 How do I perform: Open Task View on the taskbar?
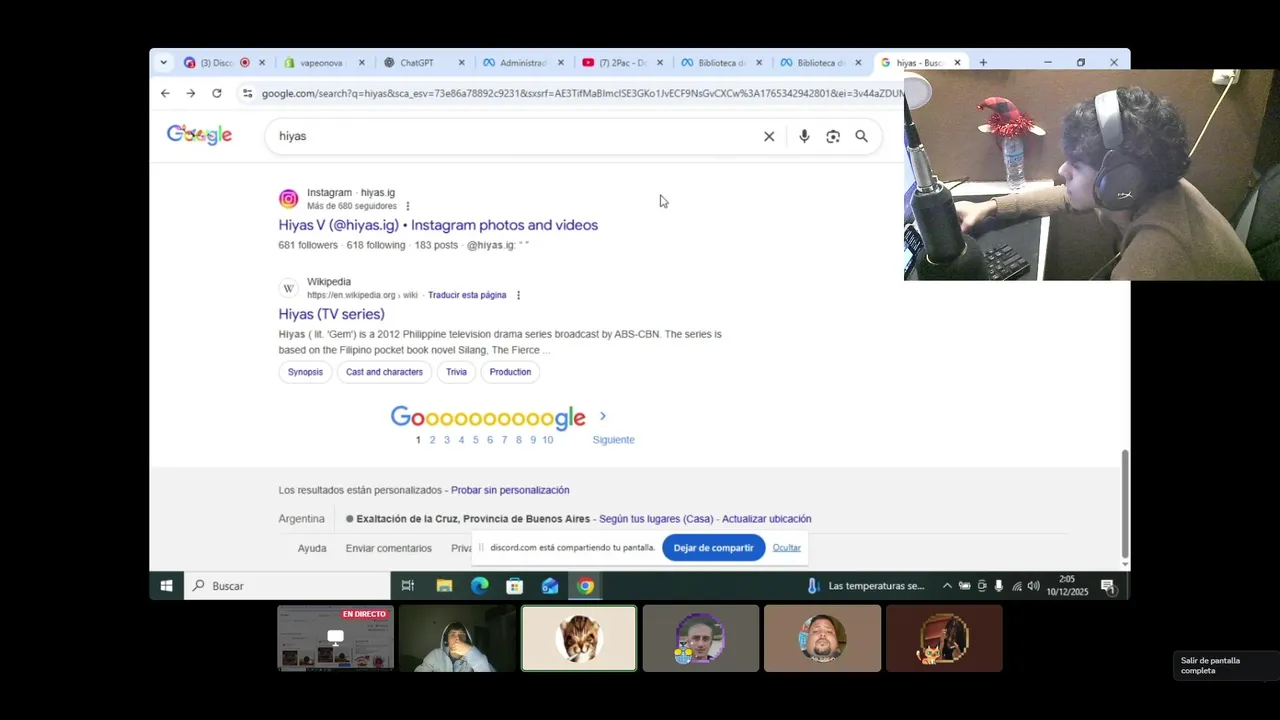click(408, 586)
